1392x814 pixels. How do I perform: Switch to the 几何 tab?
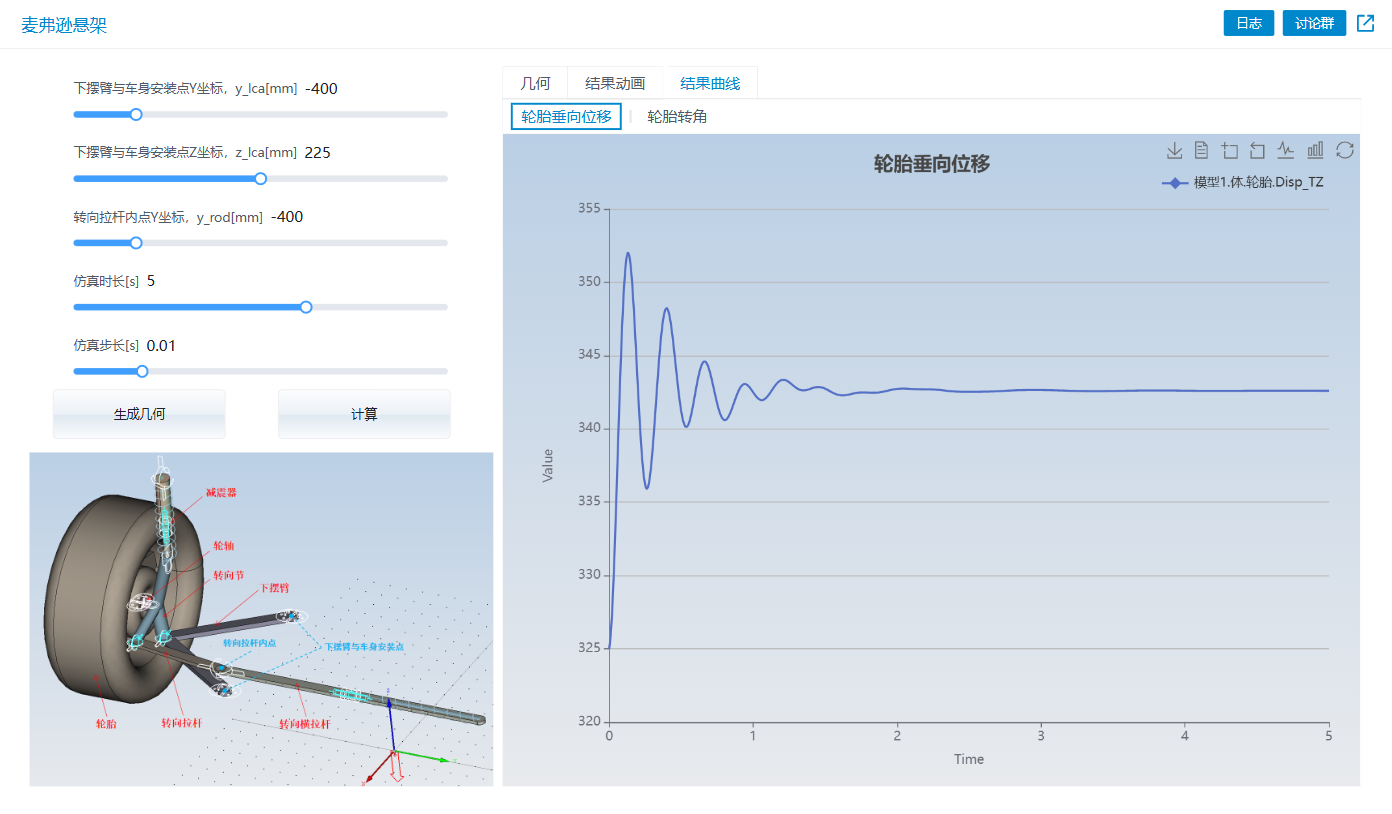tap(535, 83)
